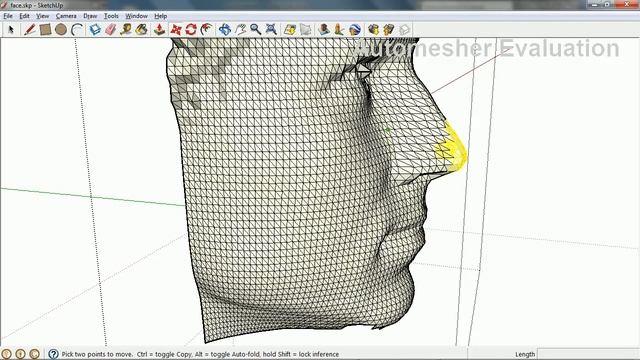This screenshot has height=360, width=640.
Task: Click the Add New Building icon
Action: tap(324, 29)
